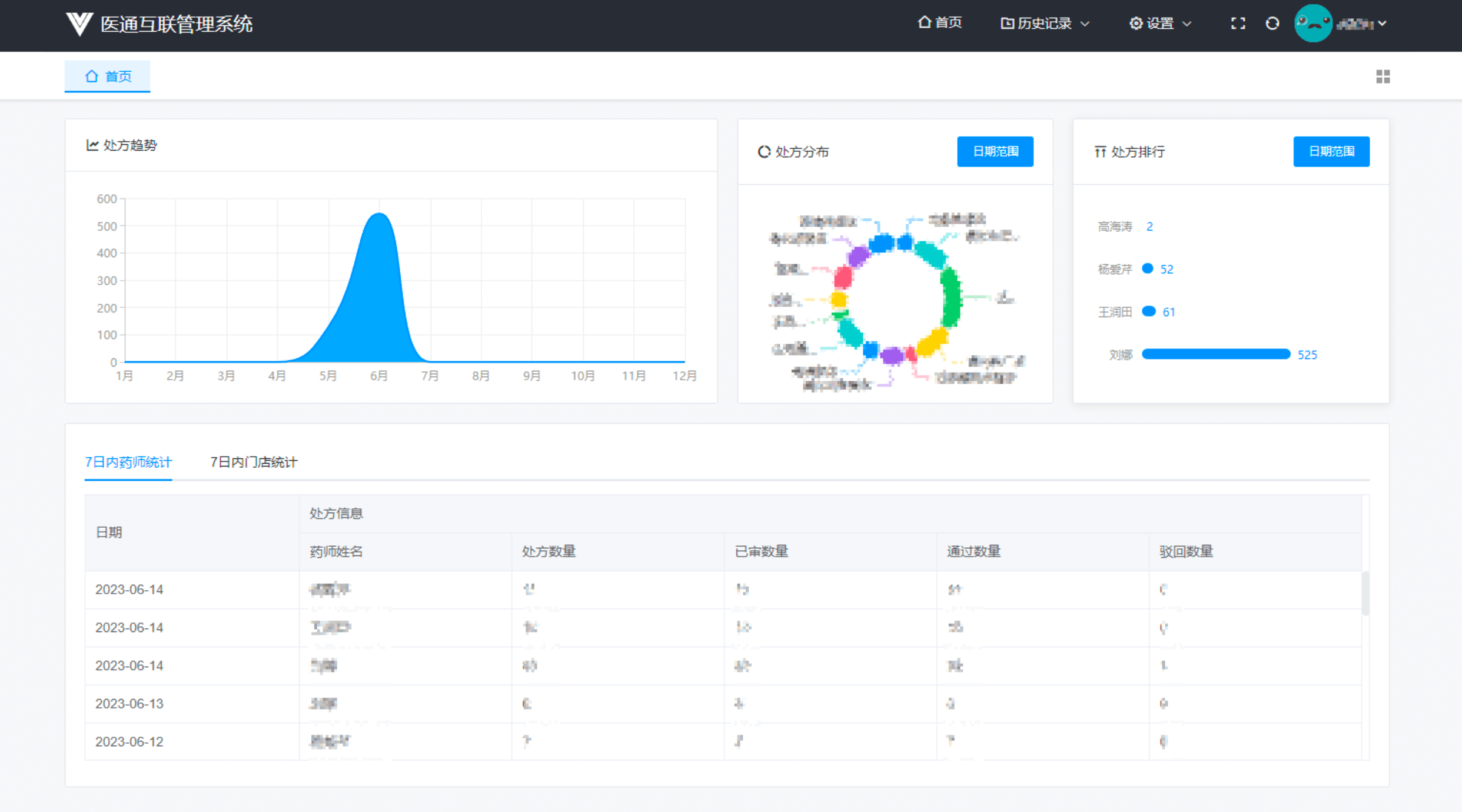Click the history icon next to 历史记录
Viewport: 1462px width, 812px height.
tap(1006, 23)
